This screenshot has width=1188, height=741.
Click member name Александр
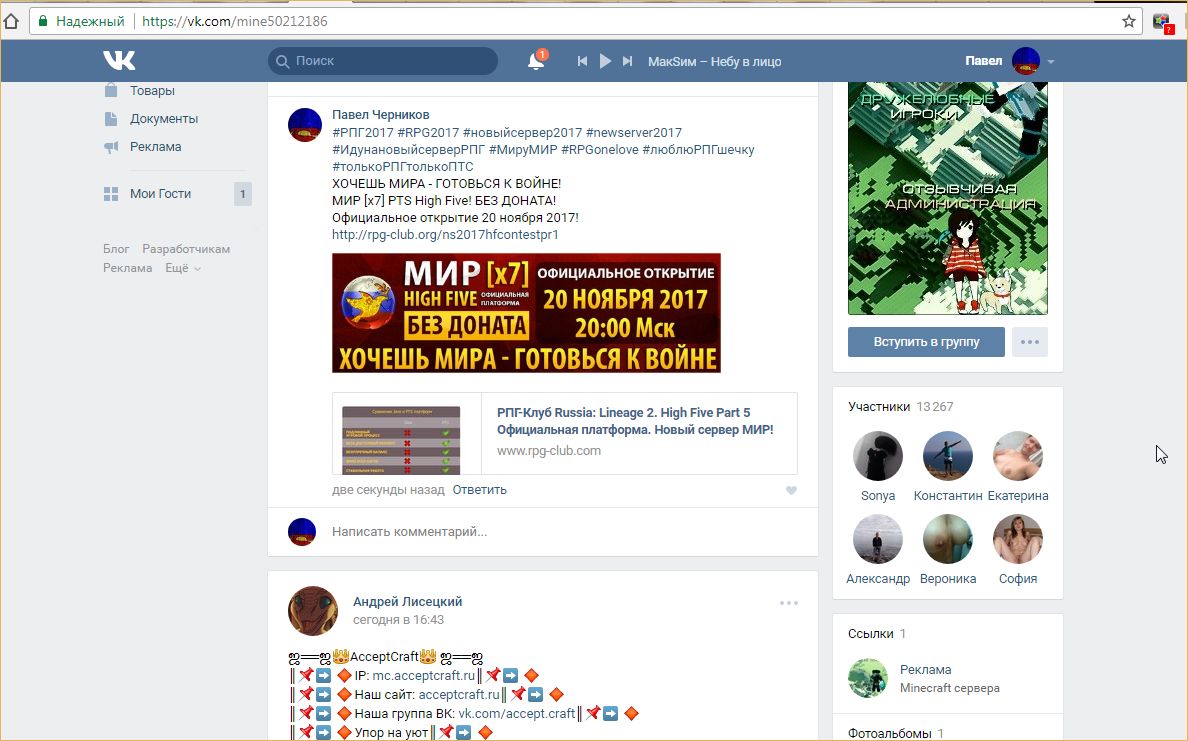click(x=878, y=578)
